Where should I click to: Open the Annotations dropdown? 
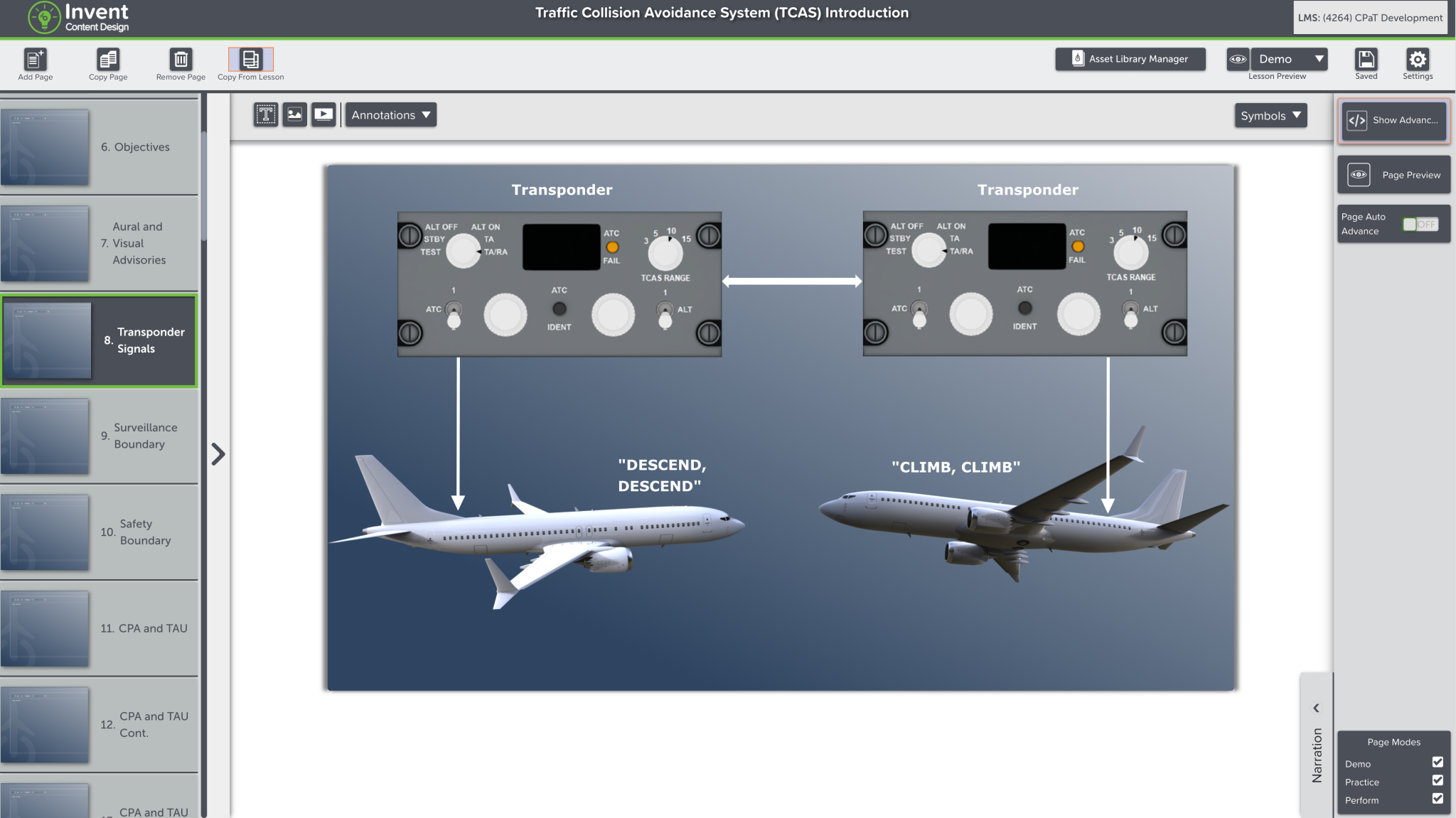[x=391, y=115]
